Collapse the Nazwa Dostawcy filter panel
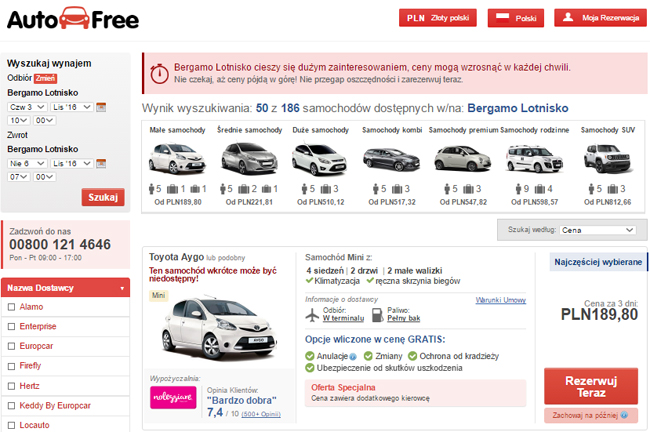Image resolution: width=650 pixels, height=432 pixels. [65, 288]
